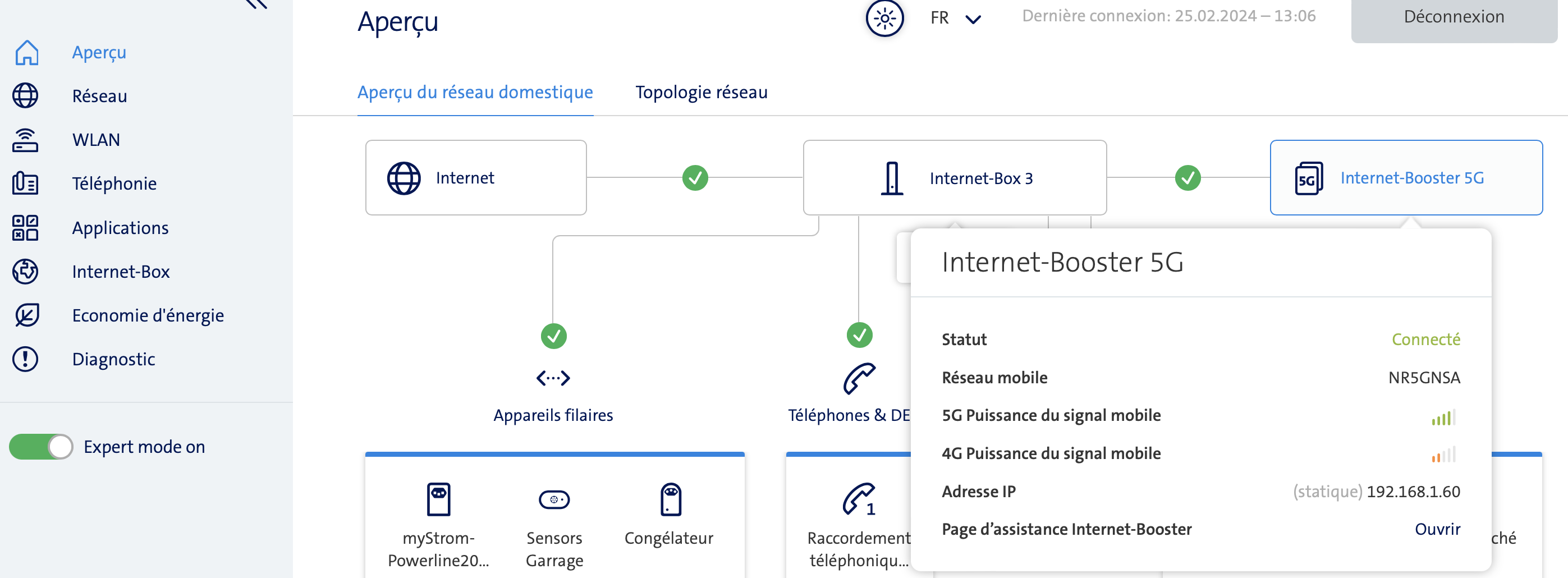Viewport: 1568px width, 578px height.
Task: Select the Sensors Garrage device
Action: (554, 500)
